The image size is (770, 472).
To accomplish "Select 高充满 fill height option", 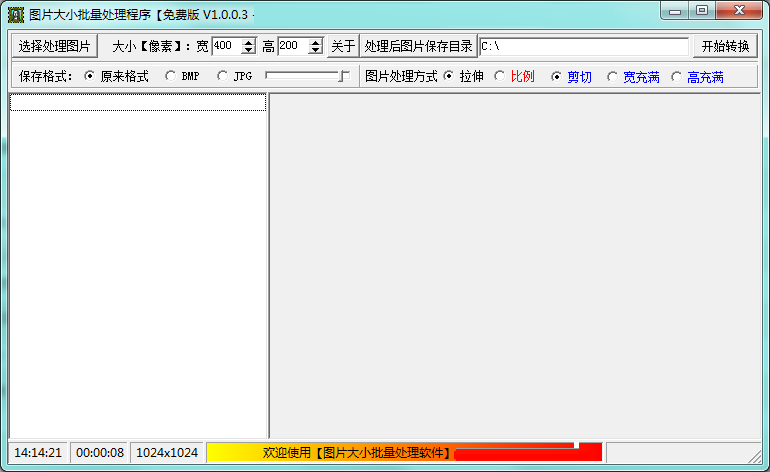I will [x=677, y=76].
